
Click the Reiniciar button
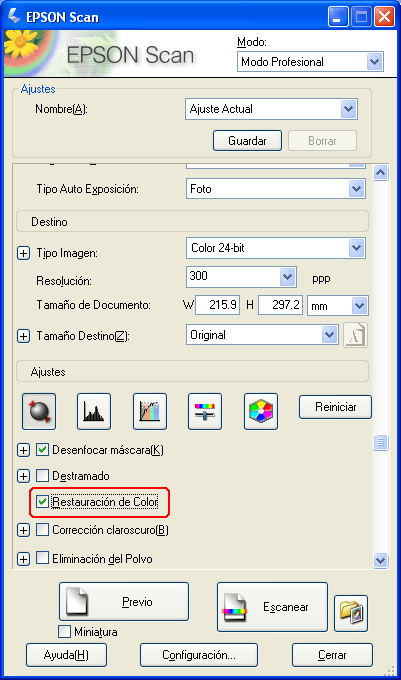(x=335, y=407)
